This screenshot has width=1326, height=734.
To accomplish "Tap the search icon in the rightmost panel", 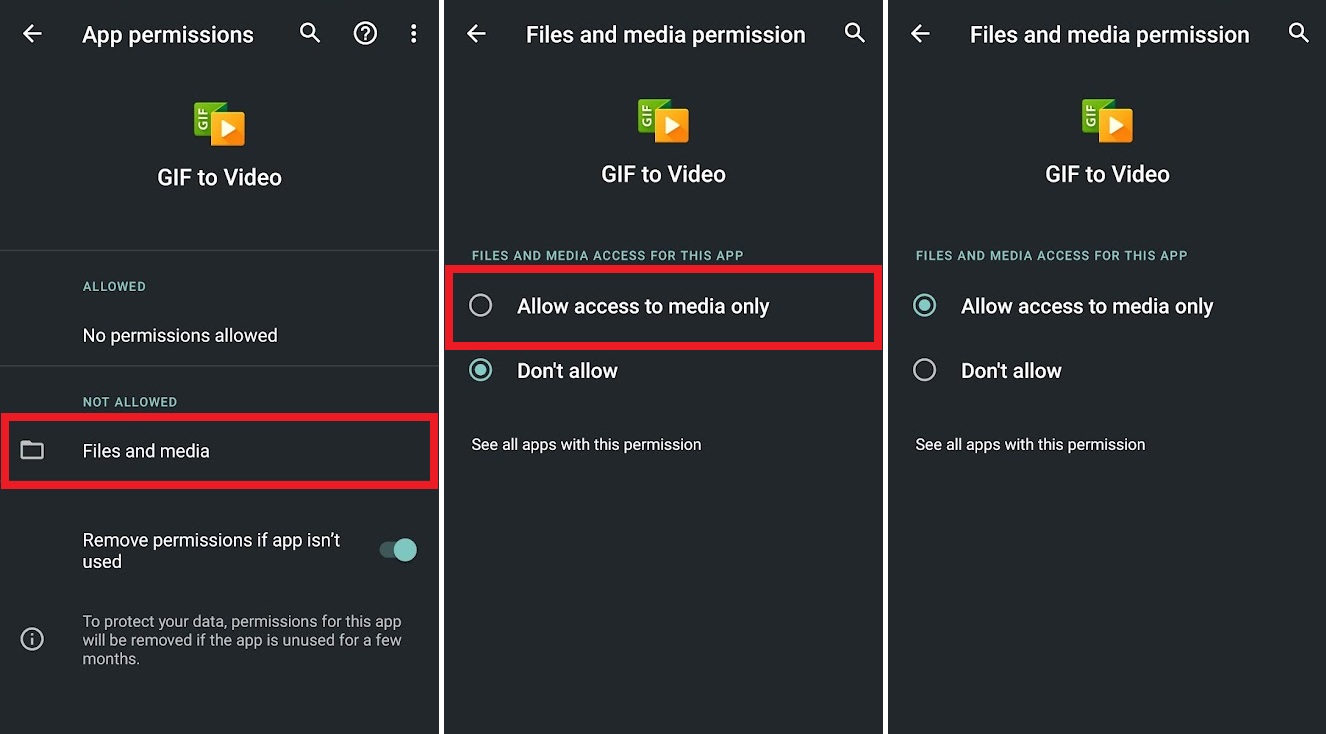I will click(1299, 33).
